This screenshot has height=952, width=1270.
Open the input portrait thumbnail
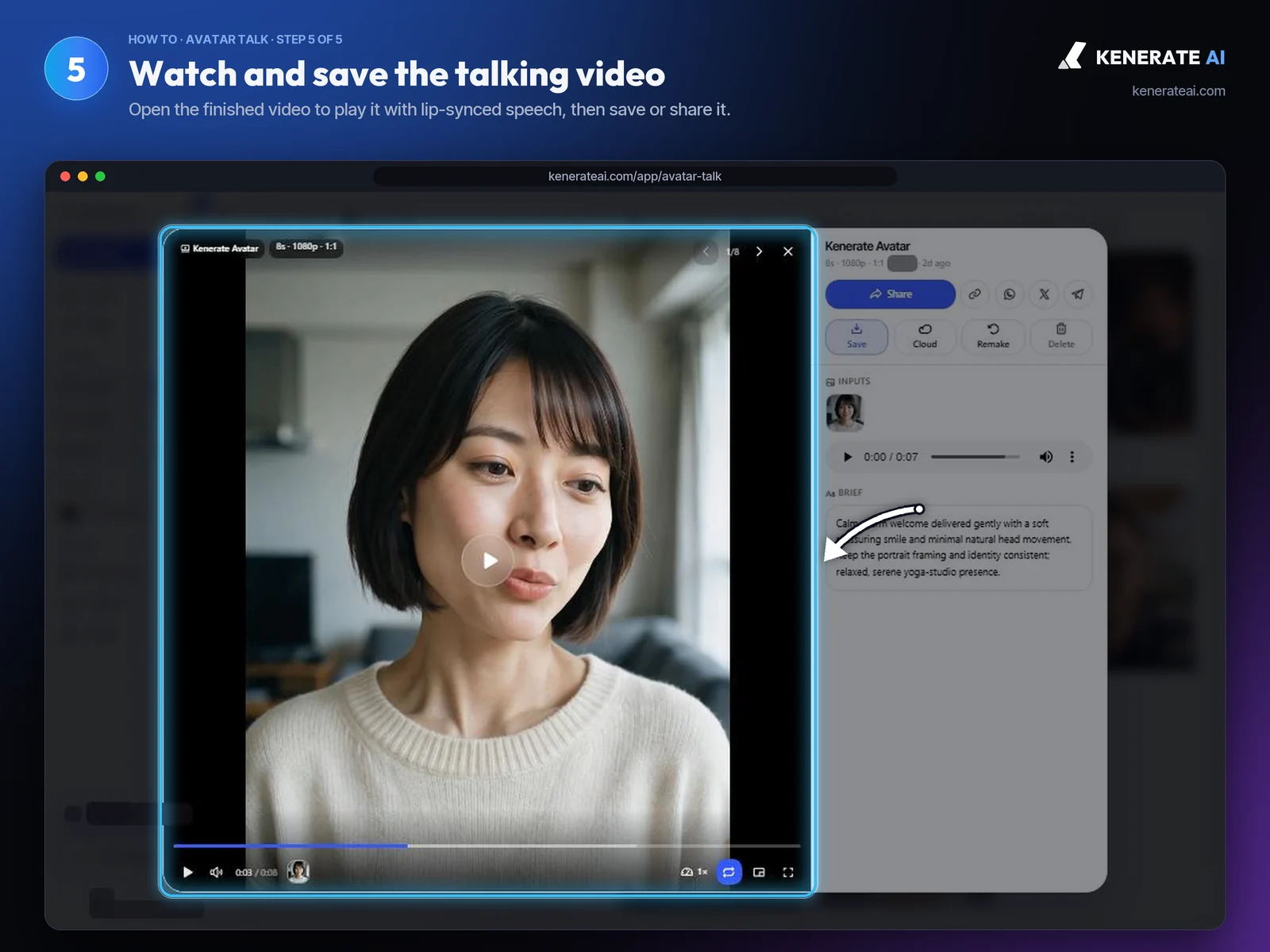pyautogui.click(x=845, y=413)
